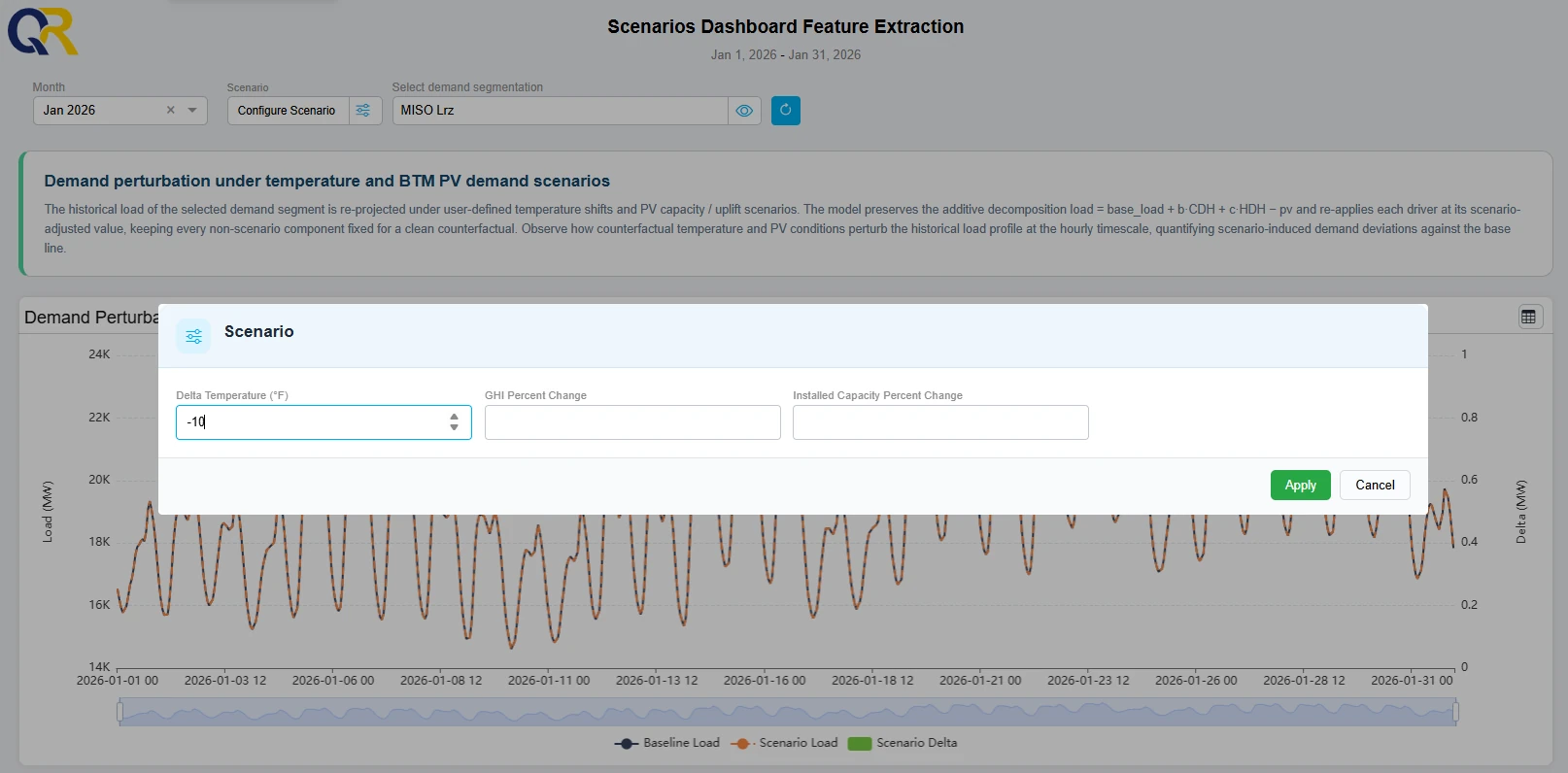Increment Delta Temperature with up arrow

pyautogui.click(x=454, y=417)
